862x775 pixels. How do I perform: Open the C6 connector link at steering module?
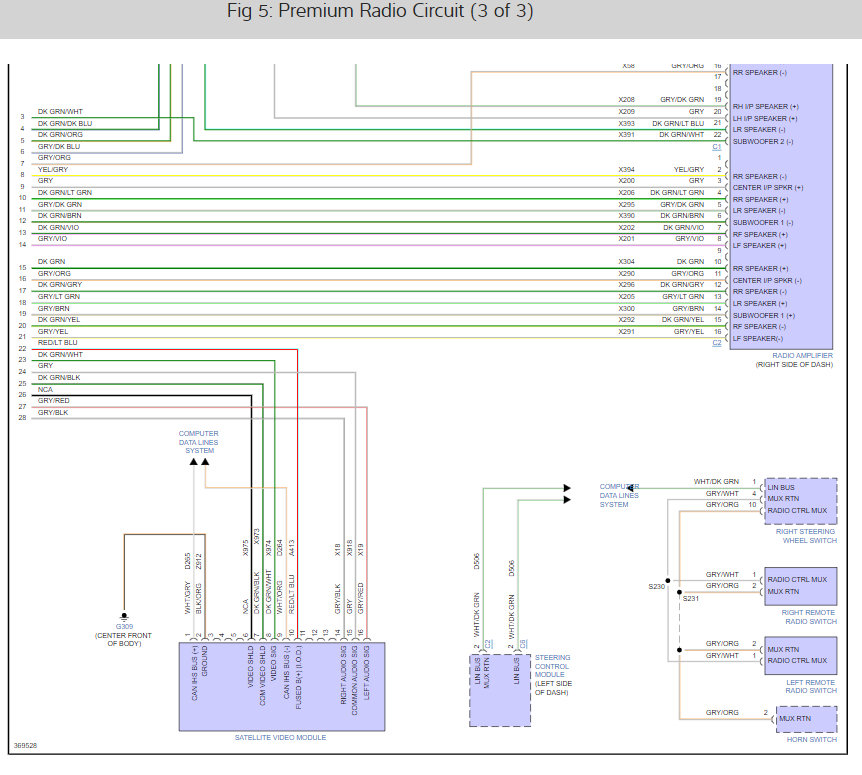tap(523, 643)
